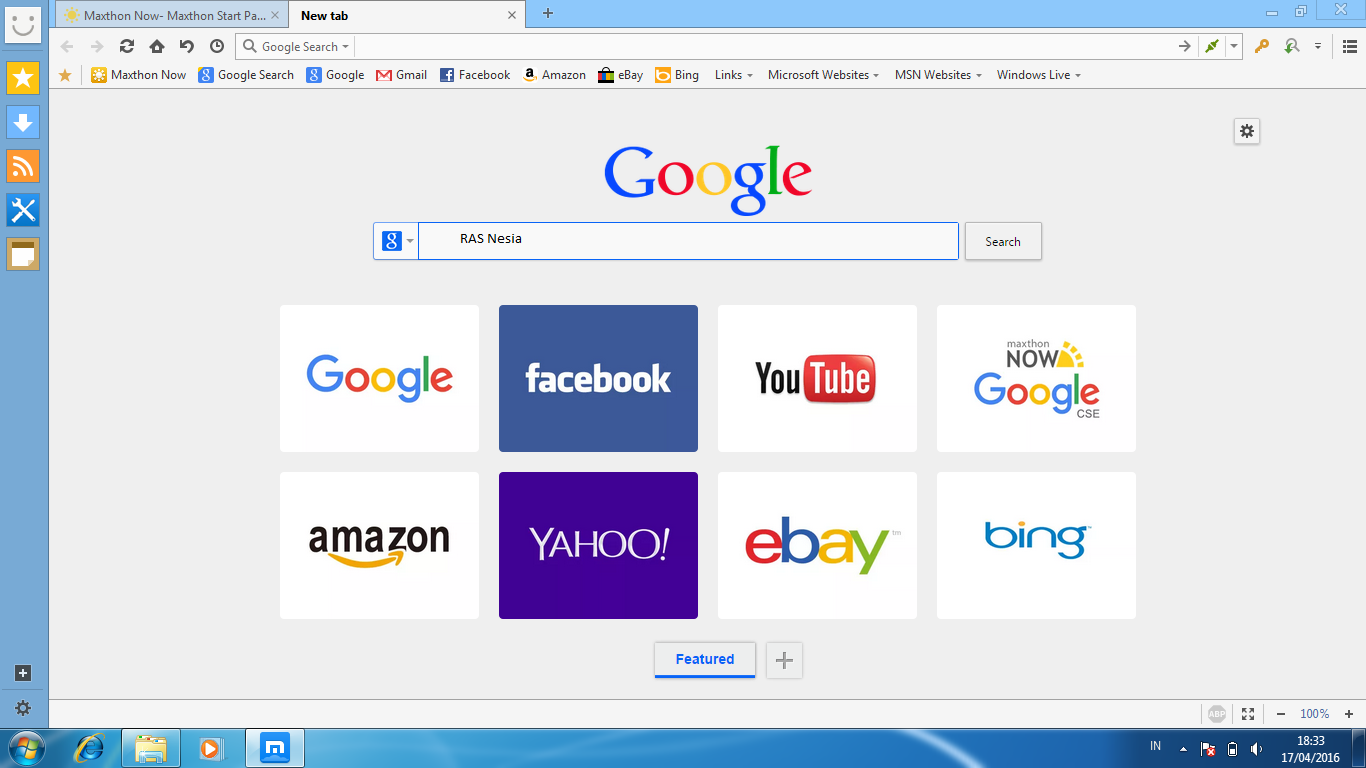Open the Windows Live folder dropdown
The image size is (1366, 768).
[x=1039, y=75]
